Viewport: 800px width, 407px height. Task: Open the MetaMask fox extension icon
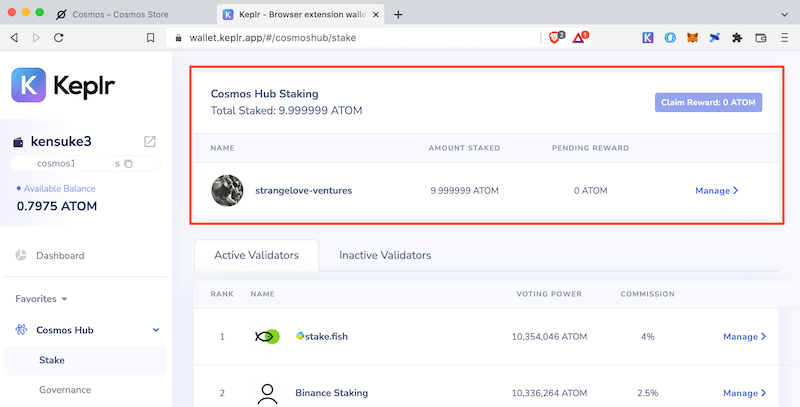692,38
